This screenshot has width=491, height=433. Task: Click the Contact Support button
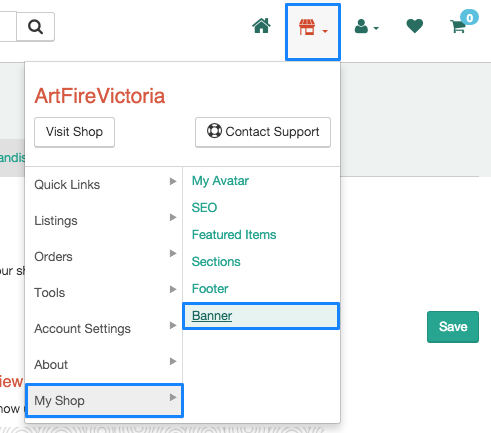tap(263, 132)
